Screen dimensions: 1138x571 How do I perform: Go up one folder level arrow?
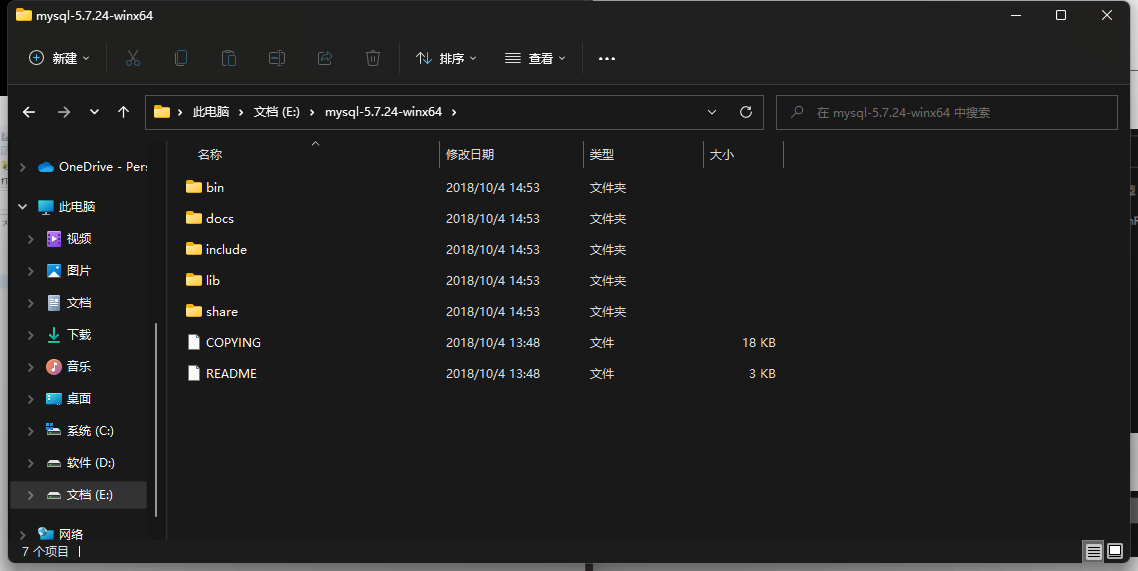tap(123, 112)
